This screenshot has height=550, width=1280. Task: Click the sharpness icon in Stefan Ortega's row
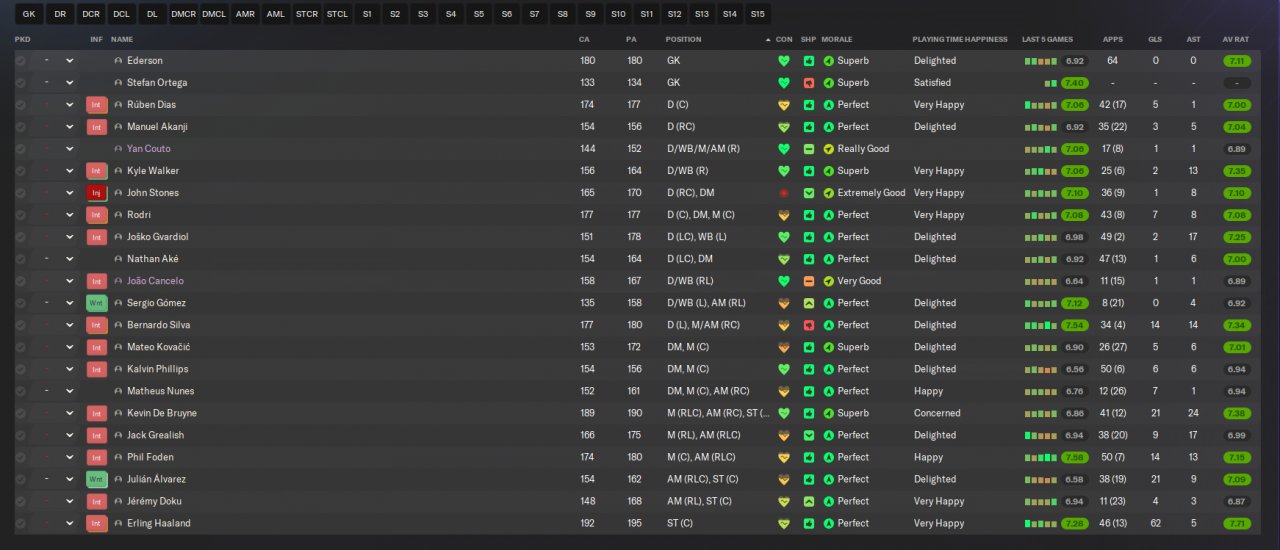pyautogui.click(x=809, y=83)
